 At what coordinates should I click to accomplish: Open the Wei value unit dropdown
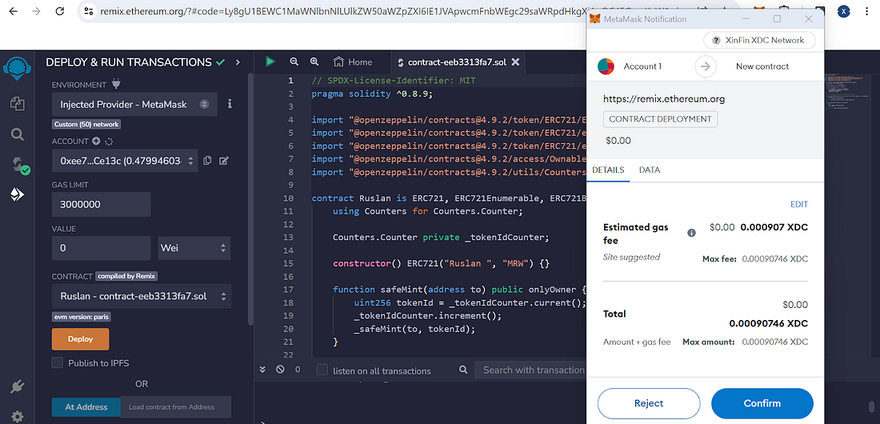(x=193, y=247)
